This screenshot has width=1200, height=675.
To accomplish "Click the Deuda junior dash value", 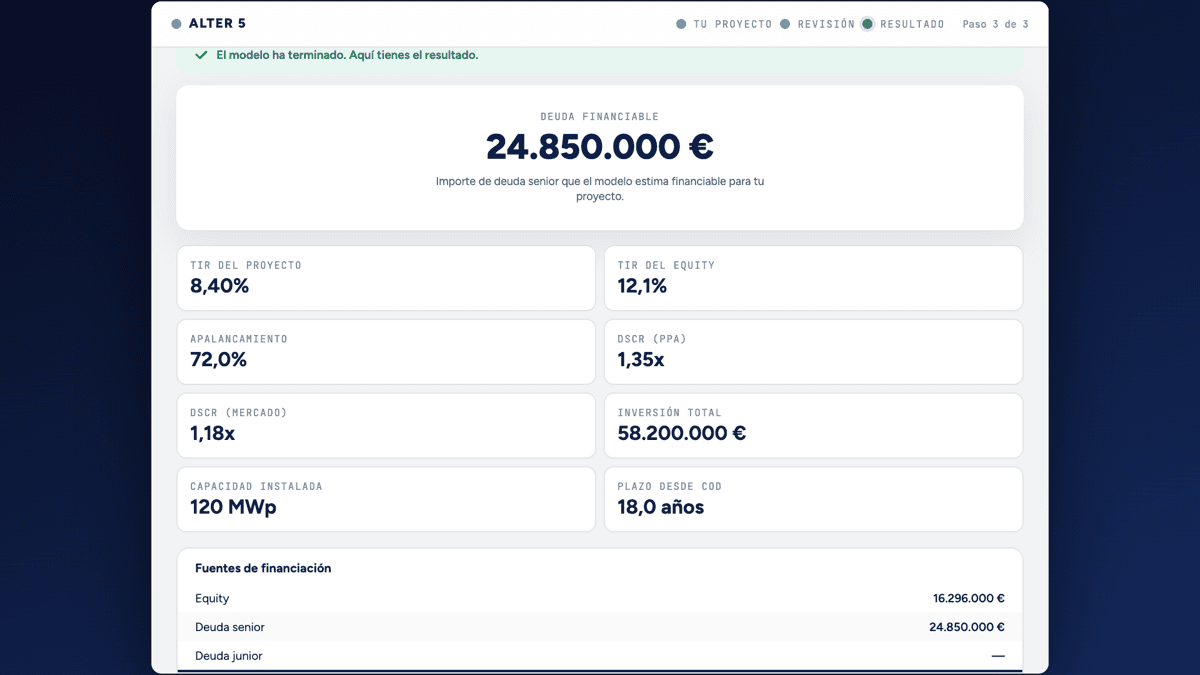I will [x=998, y=656].
